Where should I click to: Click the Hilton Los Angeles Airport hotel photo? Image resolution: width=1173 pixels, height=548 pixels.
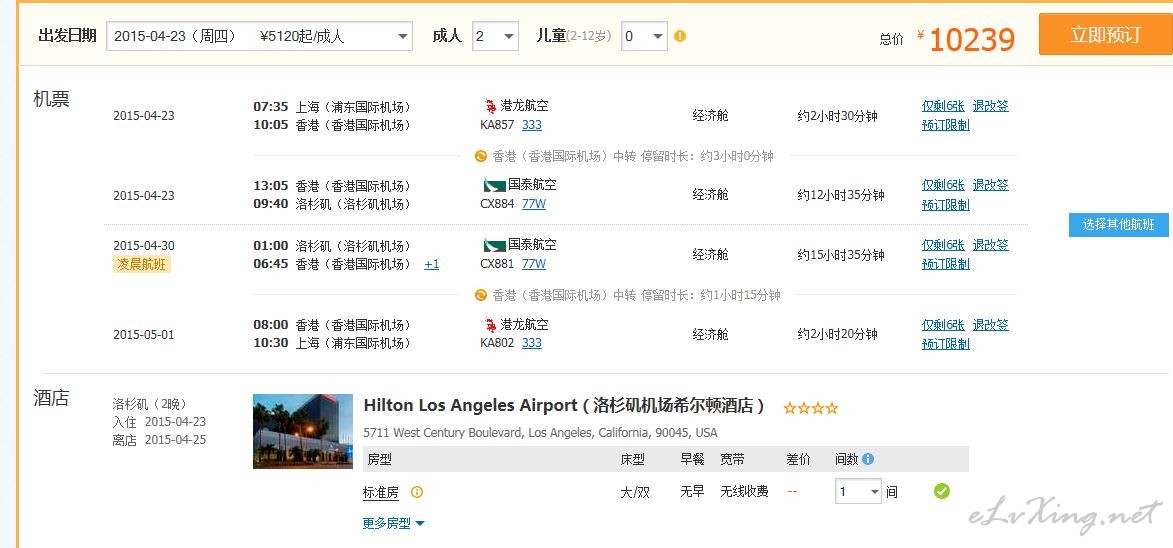[303, 431]
